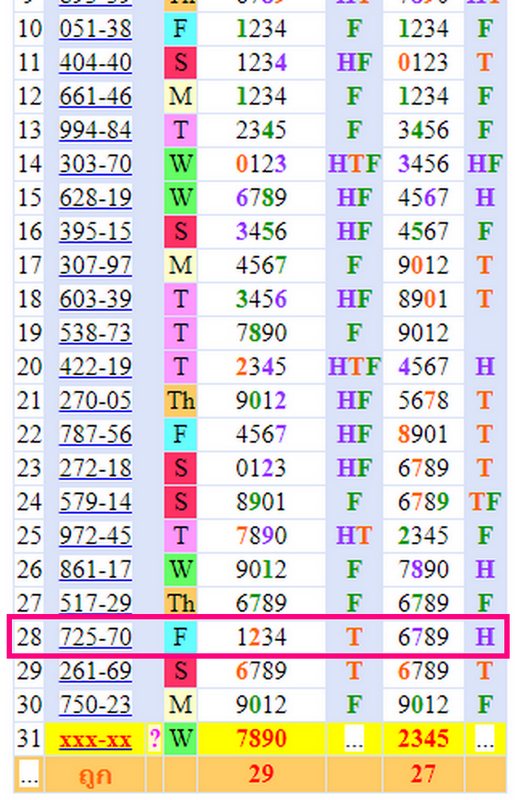Click 2345 in the first number column, row 13
517x800 pixels.
[x=261, y=130]
